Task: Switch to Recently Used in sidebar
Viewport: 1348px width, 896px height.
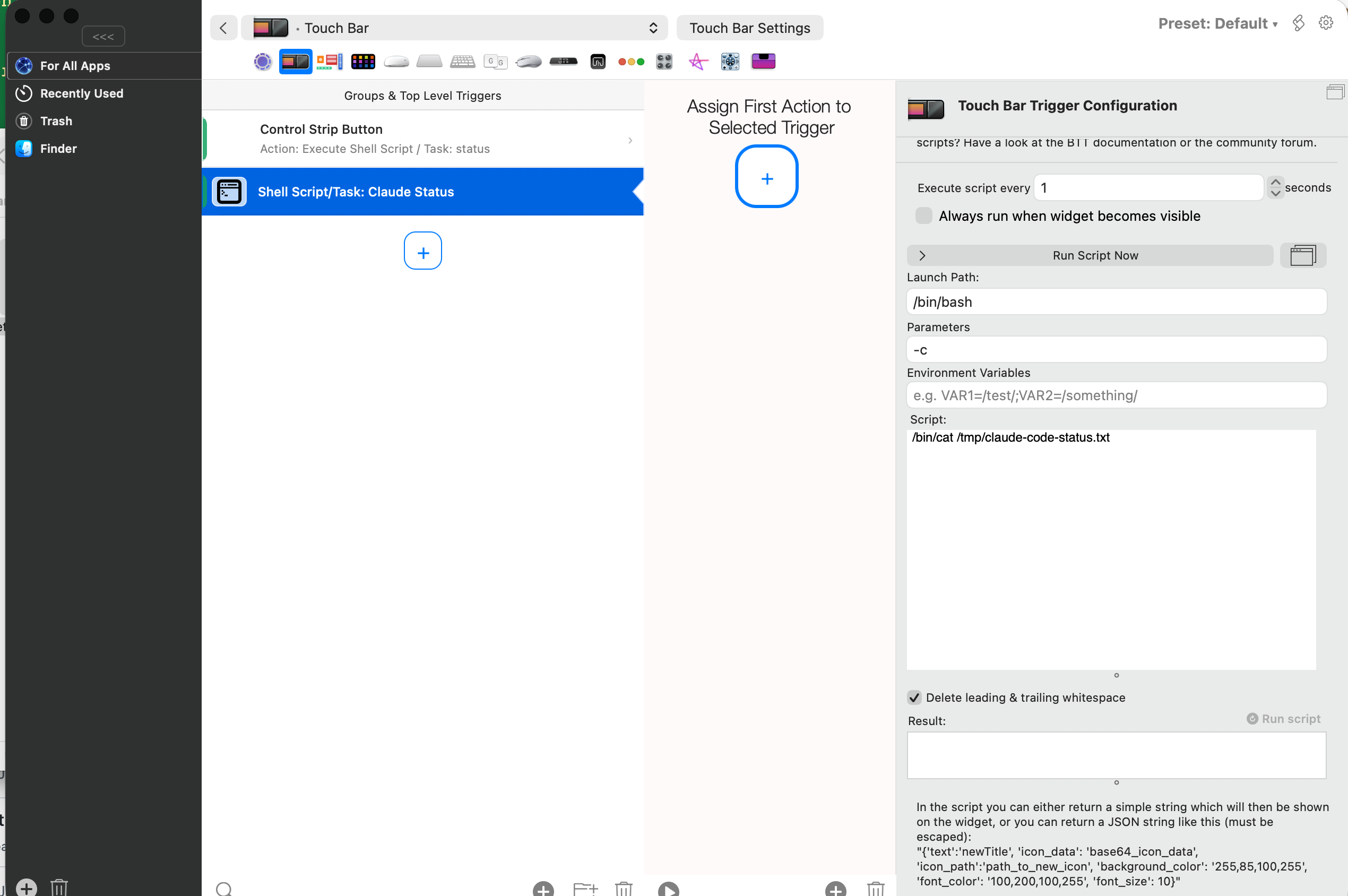Action: (x=81, y=93)
